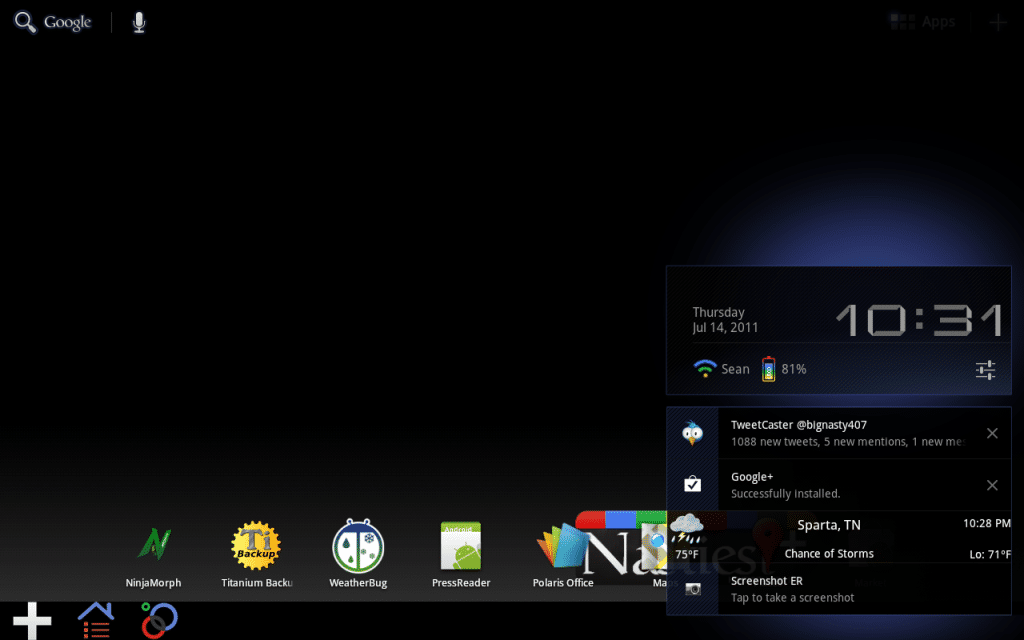This screenshot has height=640, width=1024.
Task: Tap the 10:28 PM weather timestamp
Action: click(986, 523)
